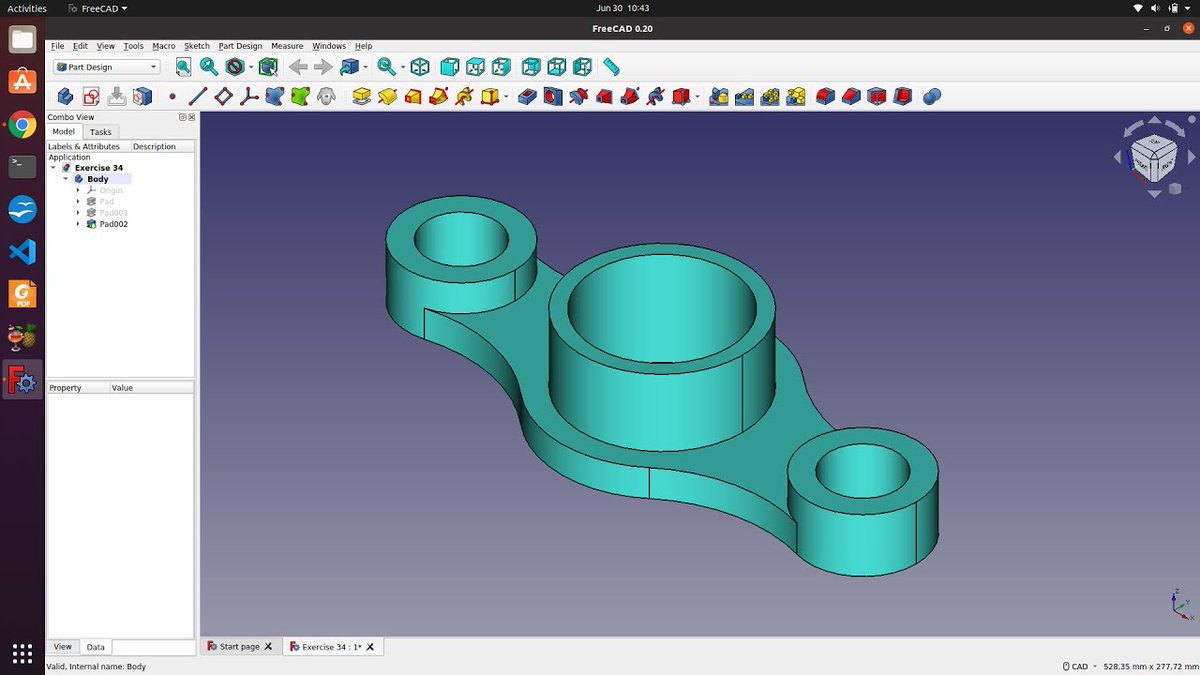Click Fit selection zoom icon
The width and height of the screenshot is (1200, 675).
tap(209, 67)
